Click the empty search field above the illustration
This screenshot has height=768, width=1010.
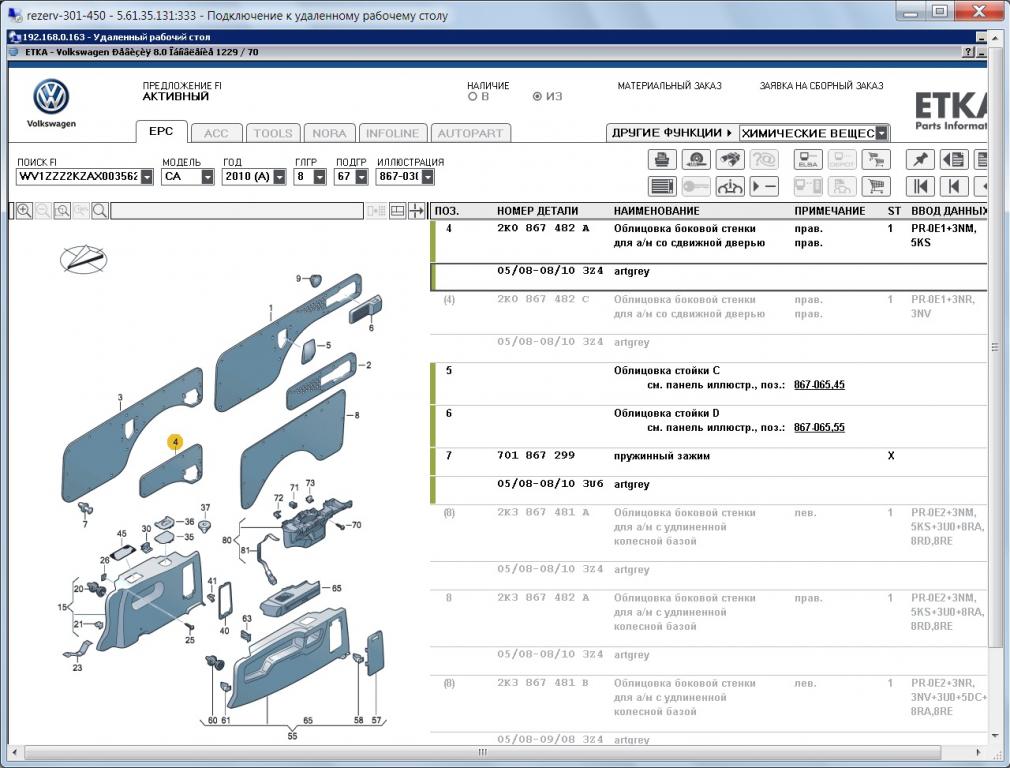(x=236, y=211)
